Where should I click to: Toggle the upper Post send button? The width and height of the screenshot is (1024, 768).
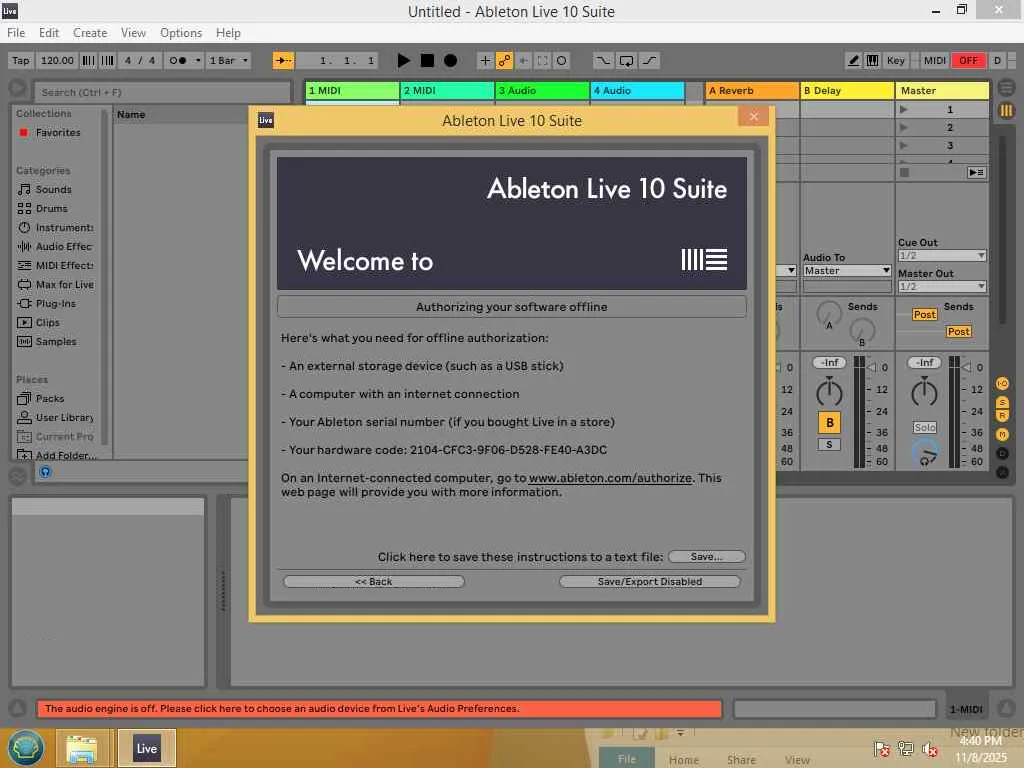924,315
